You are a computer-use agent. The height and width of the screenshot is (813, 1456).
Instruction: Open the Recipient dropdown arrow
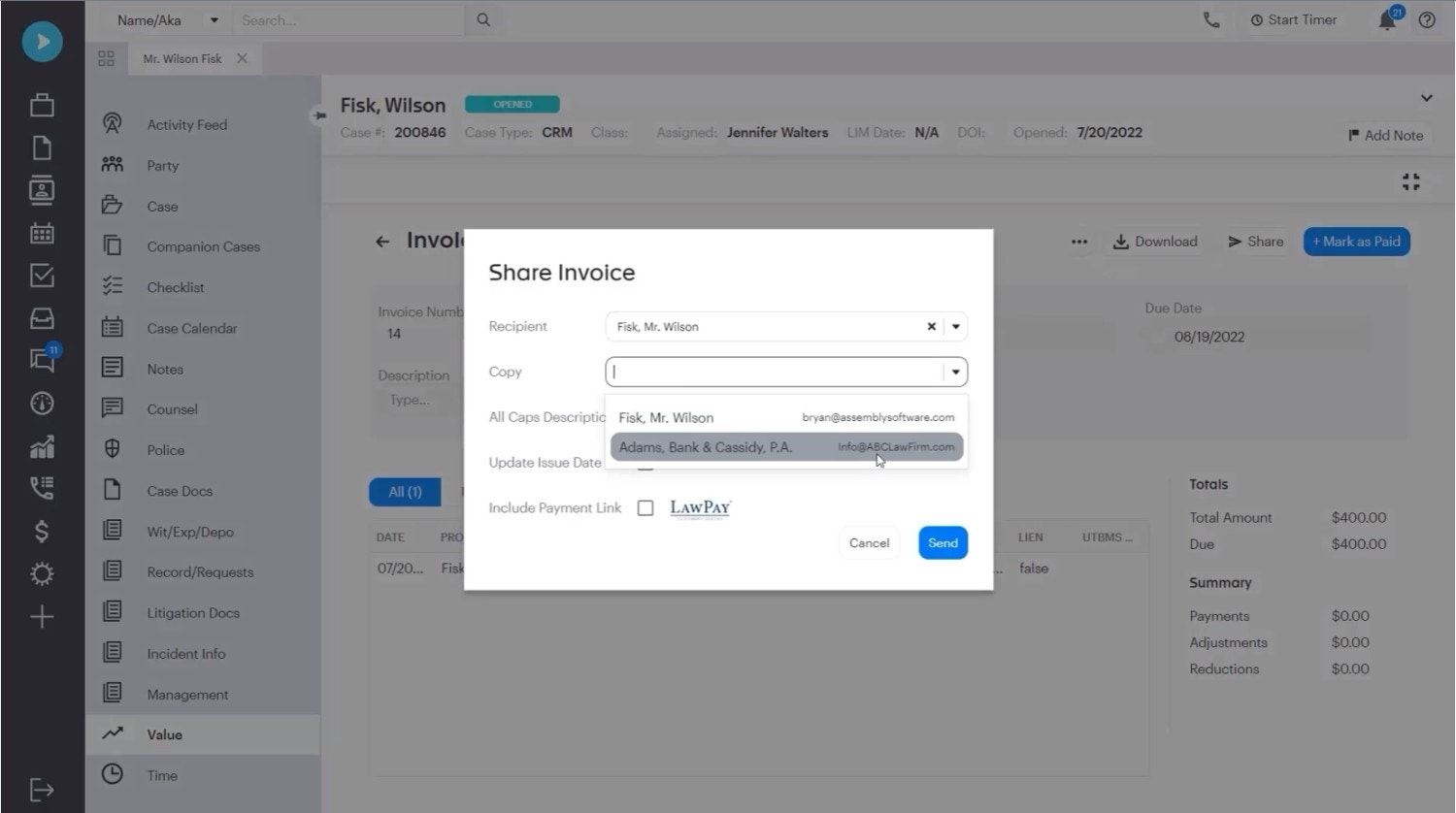point(955,326)
